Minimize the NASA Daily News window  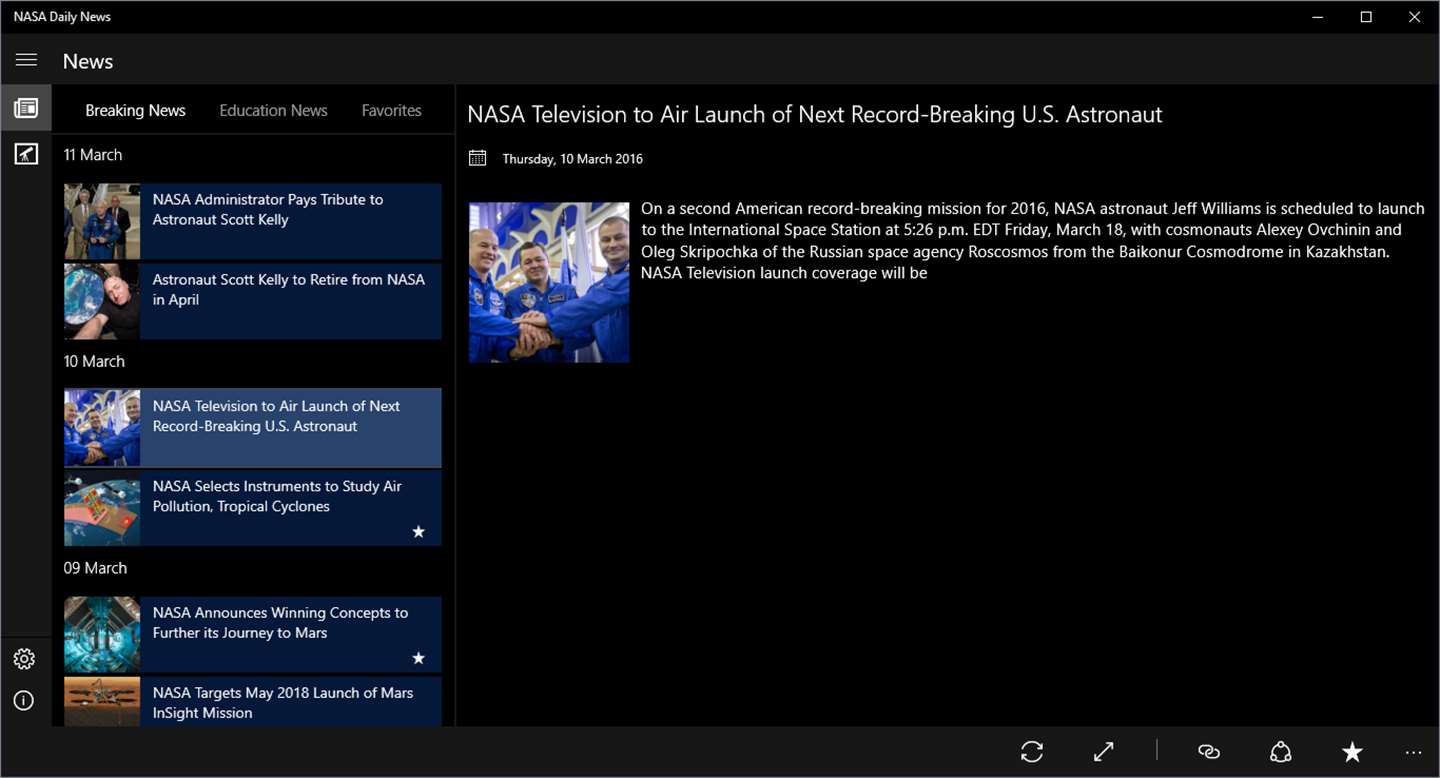[x=1318, y=17]
